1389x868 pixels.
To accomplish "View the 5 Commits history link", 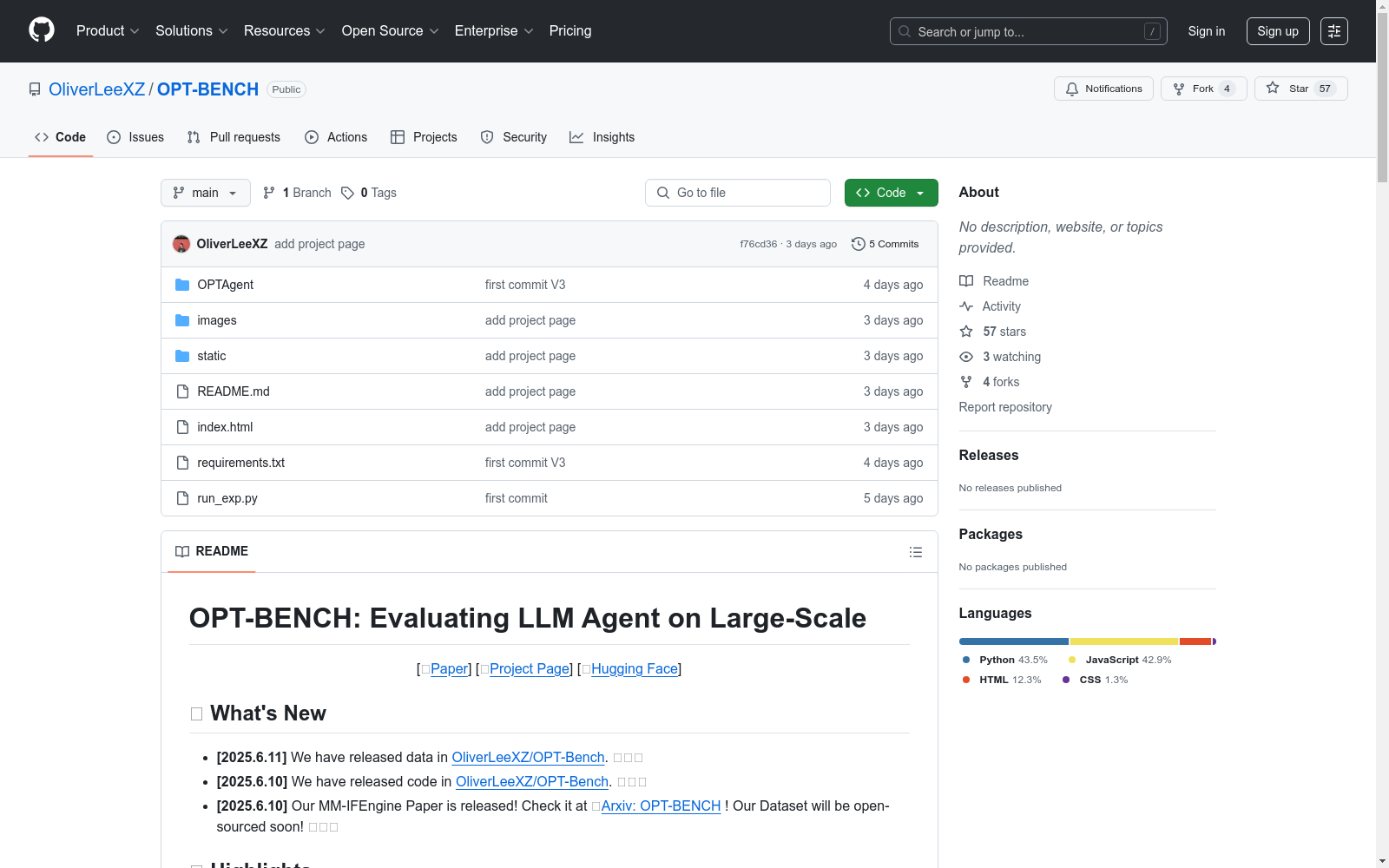I will pos(885,244).
